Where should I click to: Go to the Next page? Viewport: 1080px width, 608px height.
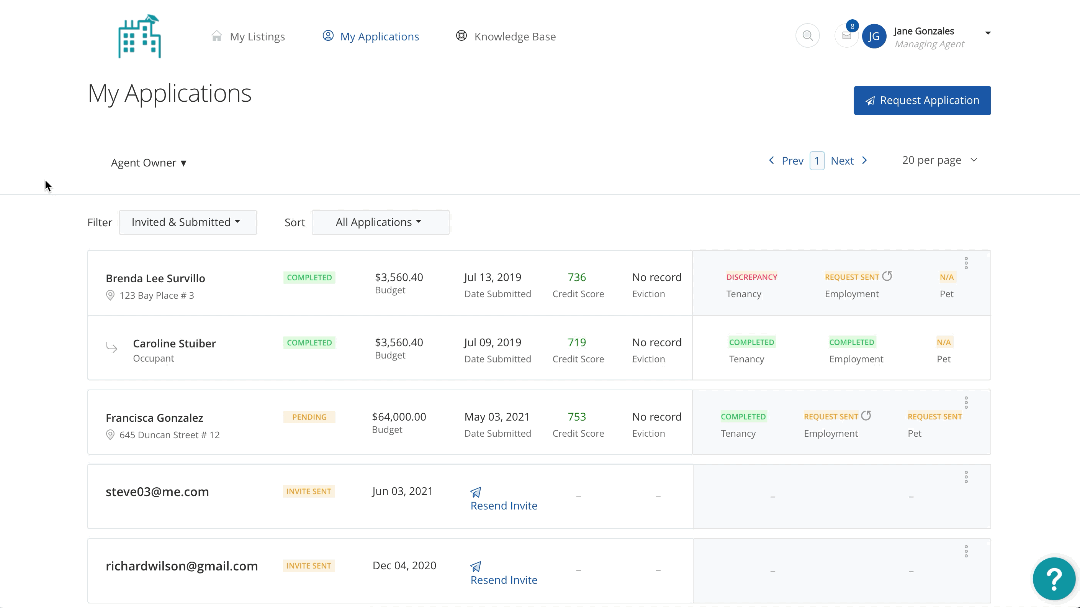coord(849,161)
